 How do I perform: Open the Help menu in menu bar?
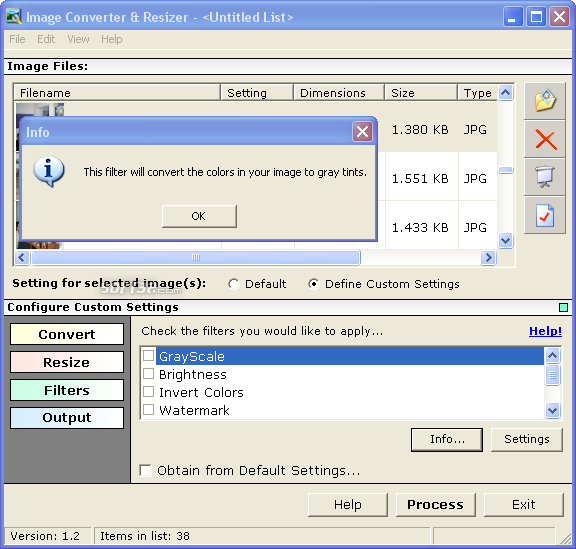click(x=112, y=39)
